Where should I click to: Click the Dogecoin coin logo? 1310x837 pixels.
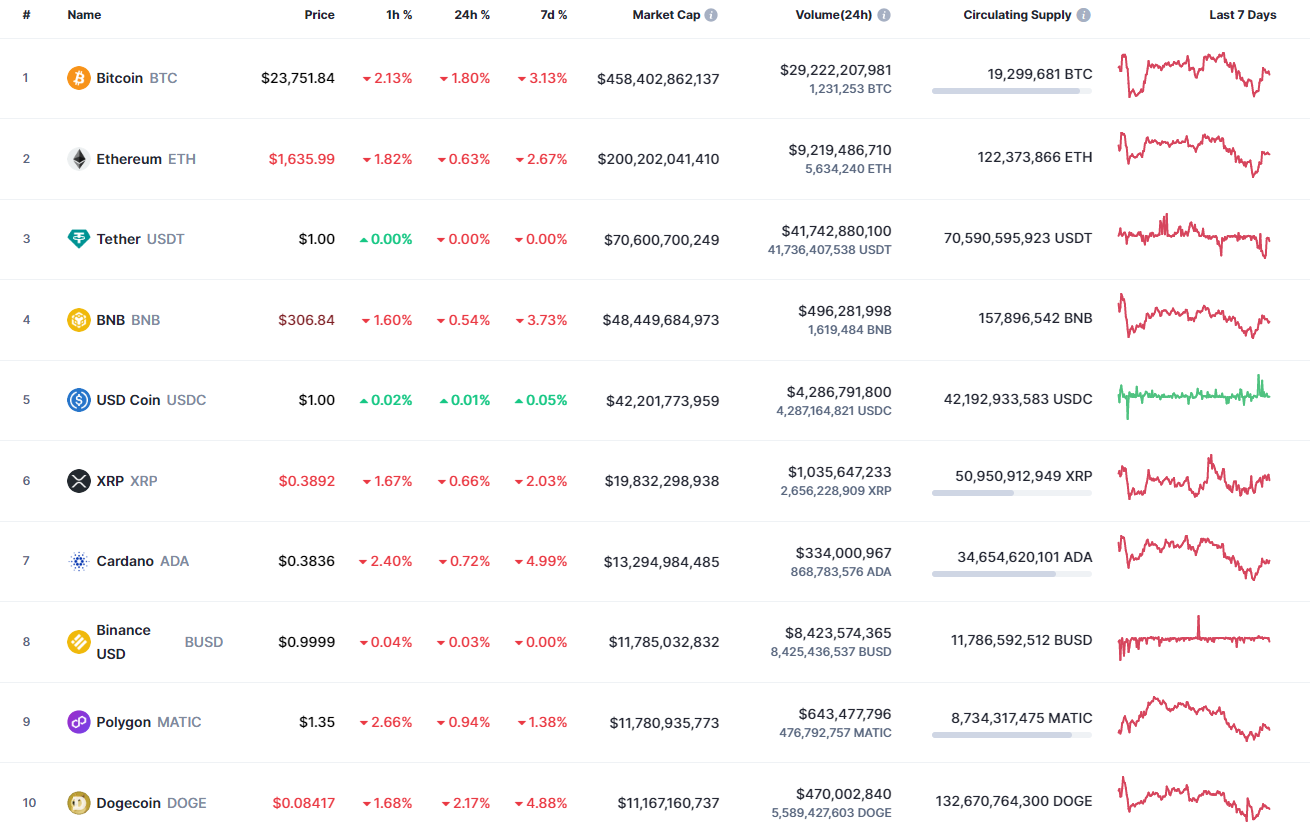tap(78, 803)
